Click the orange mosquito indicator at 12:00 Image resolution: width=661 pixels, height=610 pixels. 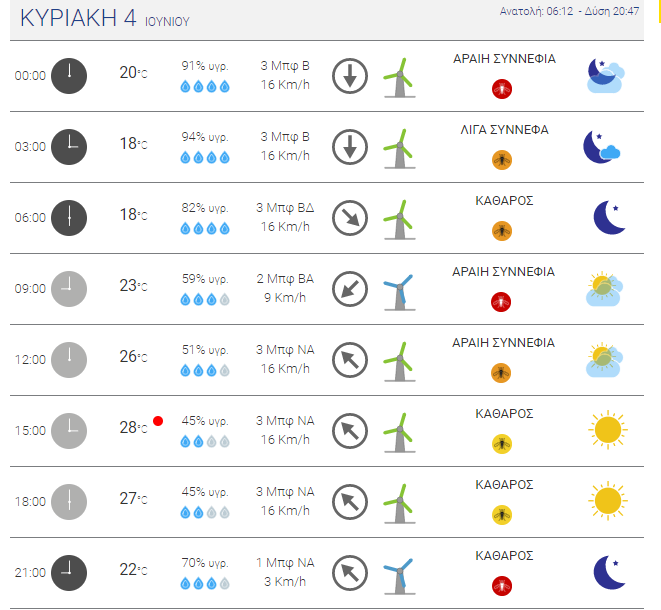click(x=501, y=373)
